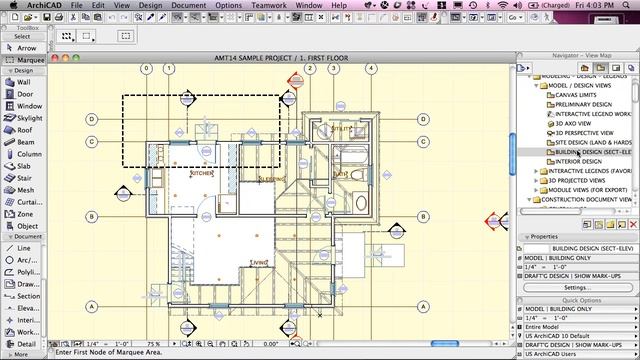Screen dimensions: 640x360
Task: Select the Beam tool
Action: click(x=23, y=142)
